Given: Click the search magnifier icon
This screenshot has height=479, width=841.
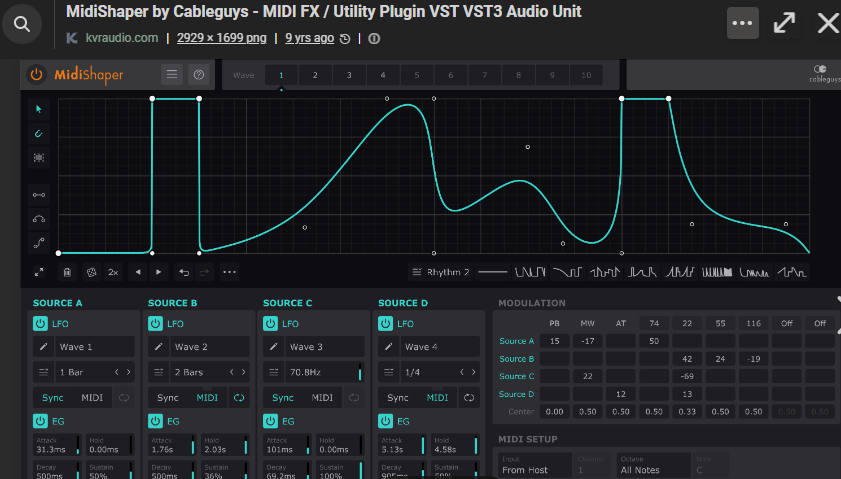Looking at the screenshot, I should coord(21,24).
